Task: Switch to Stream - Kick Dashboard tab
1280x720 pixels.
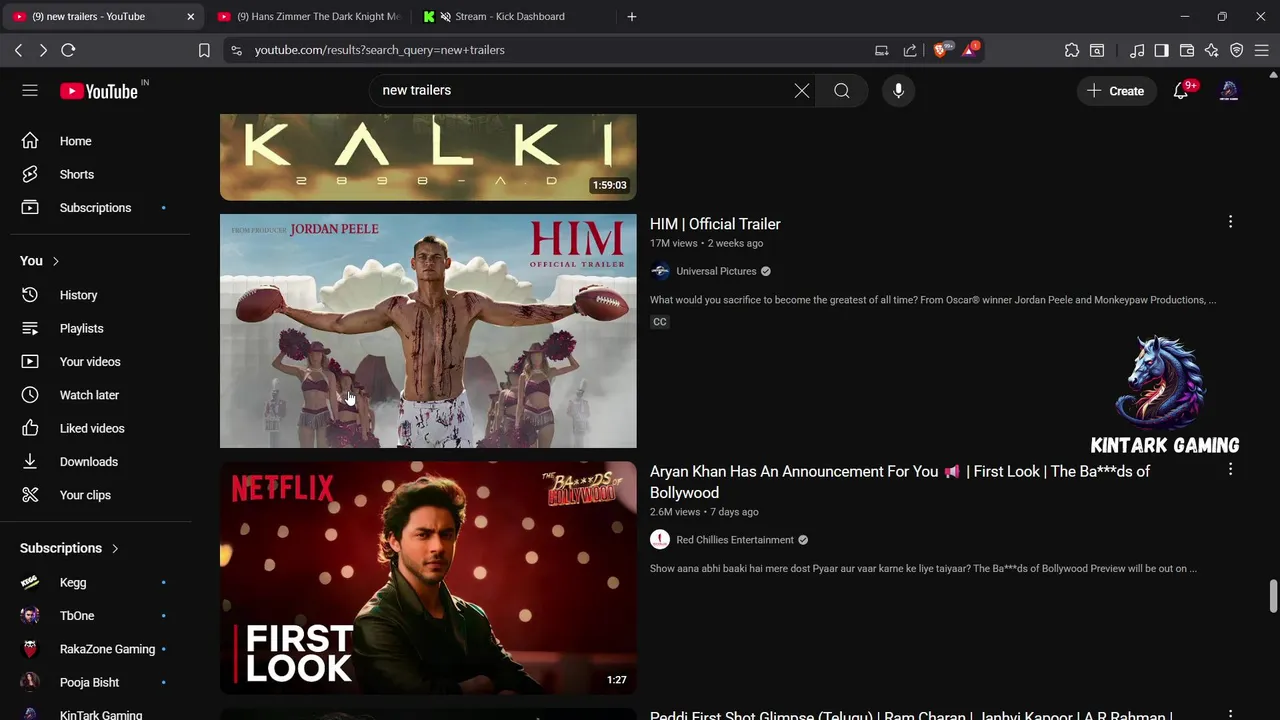Action: tap(510, 16)
